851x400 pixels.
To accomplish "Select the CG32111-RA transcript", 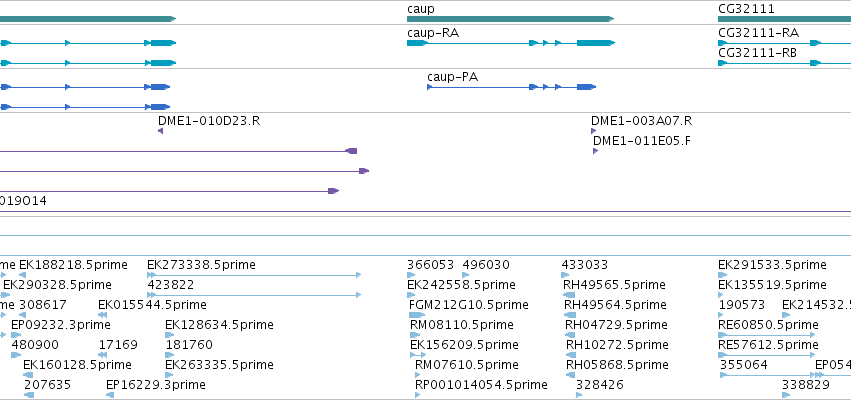I will 784,43.
